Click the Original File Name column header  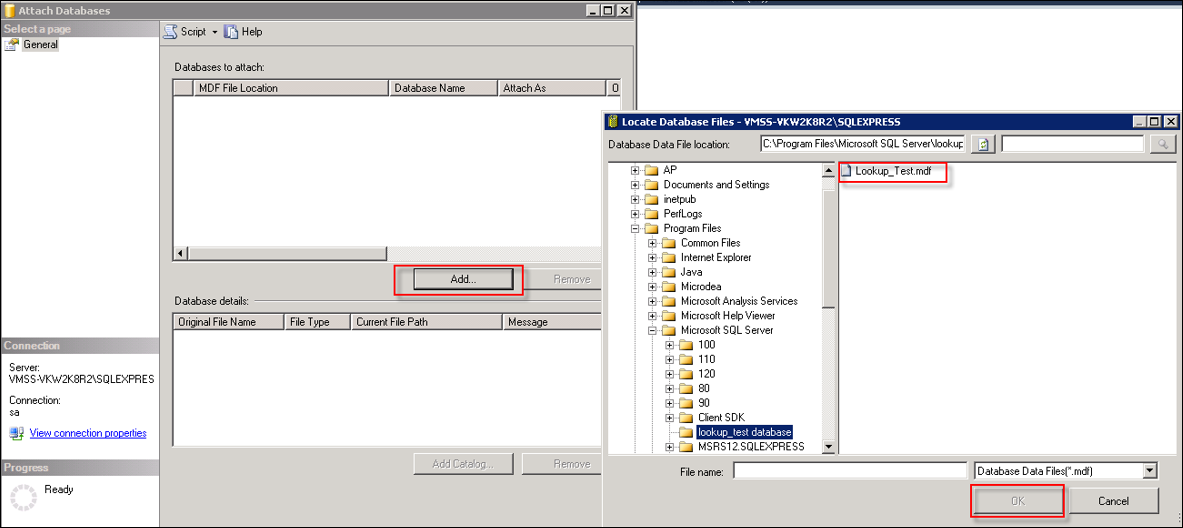pos(229,322)
